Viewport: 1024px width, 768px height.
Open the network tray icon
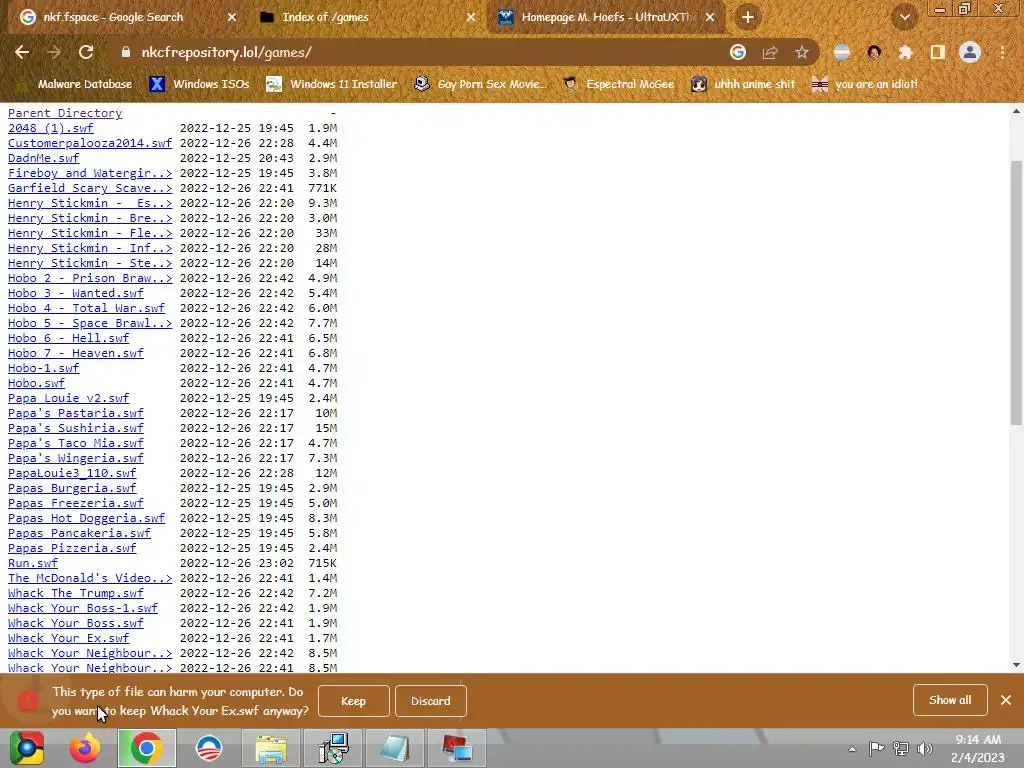point(901,748)
